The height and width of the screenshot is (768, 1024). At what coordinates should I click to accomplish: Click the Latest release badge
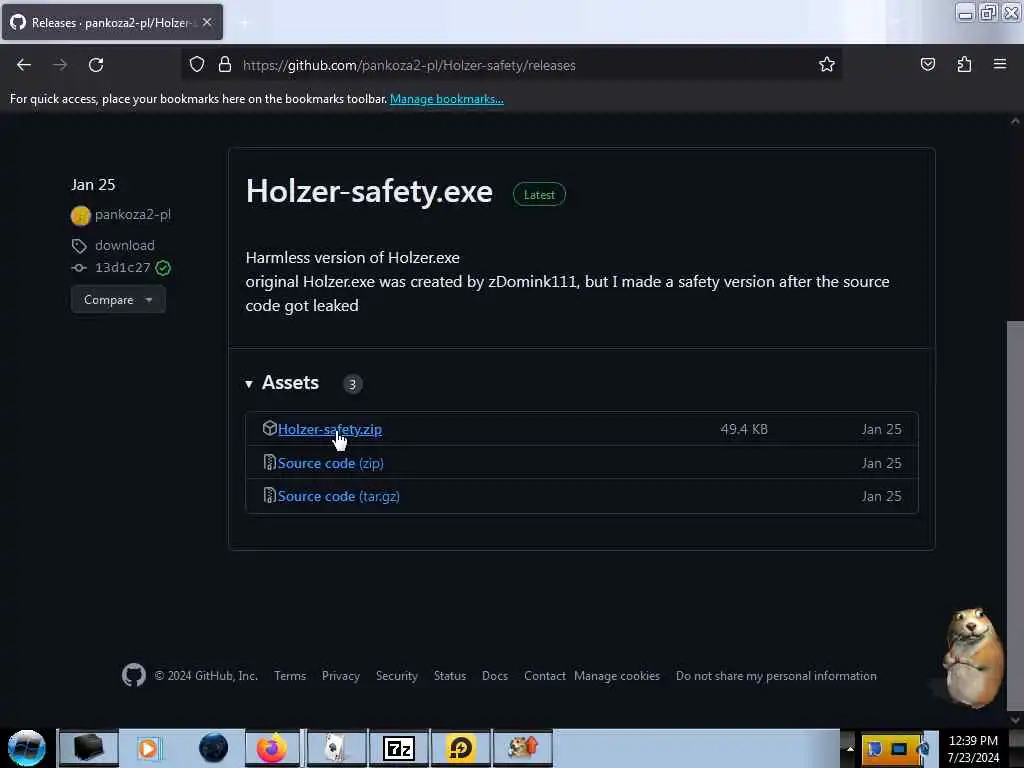539,195
